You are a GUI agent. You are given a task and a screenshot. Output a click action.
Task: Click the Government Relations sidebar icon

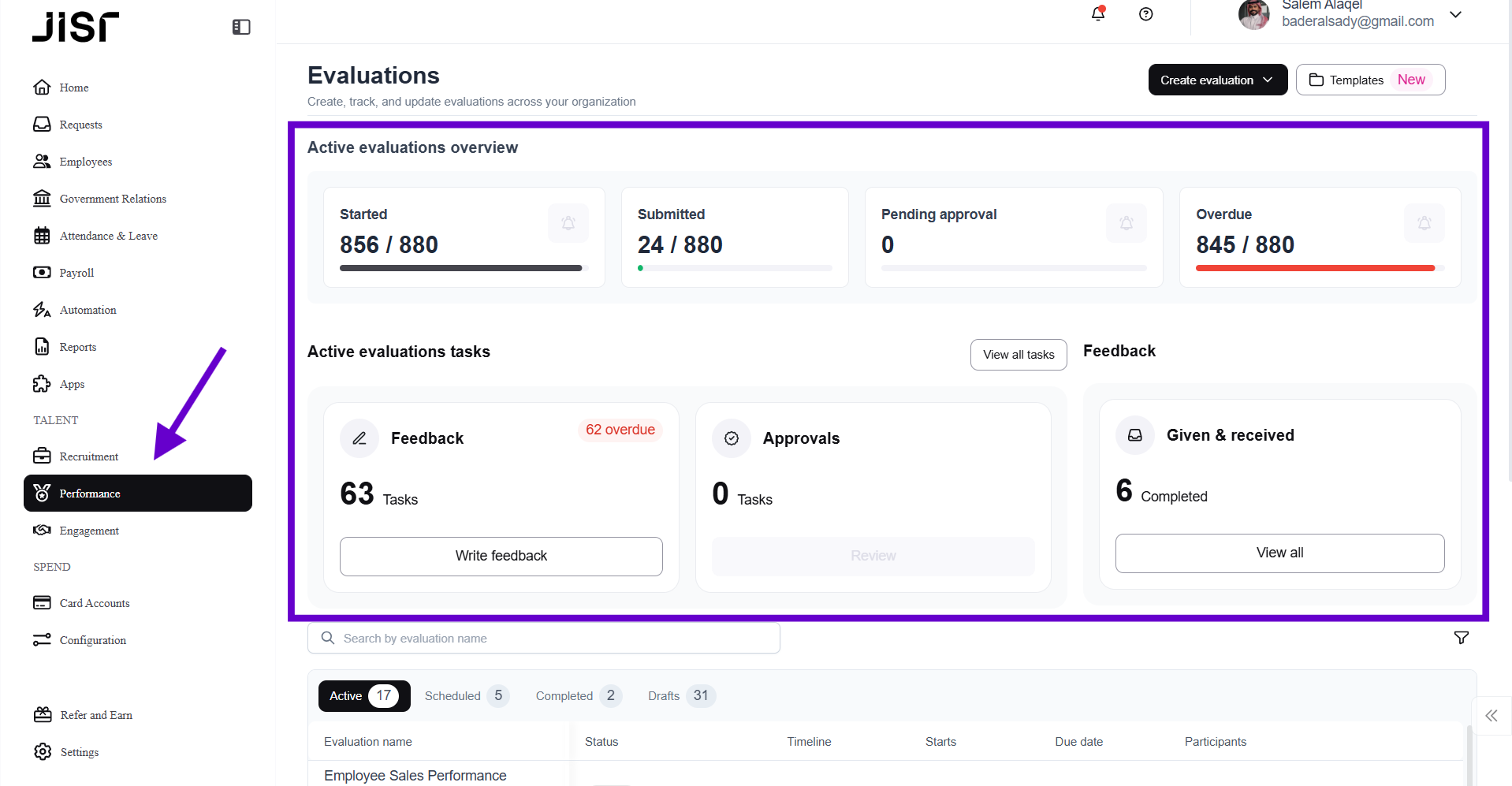pos(42,198)
